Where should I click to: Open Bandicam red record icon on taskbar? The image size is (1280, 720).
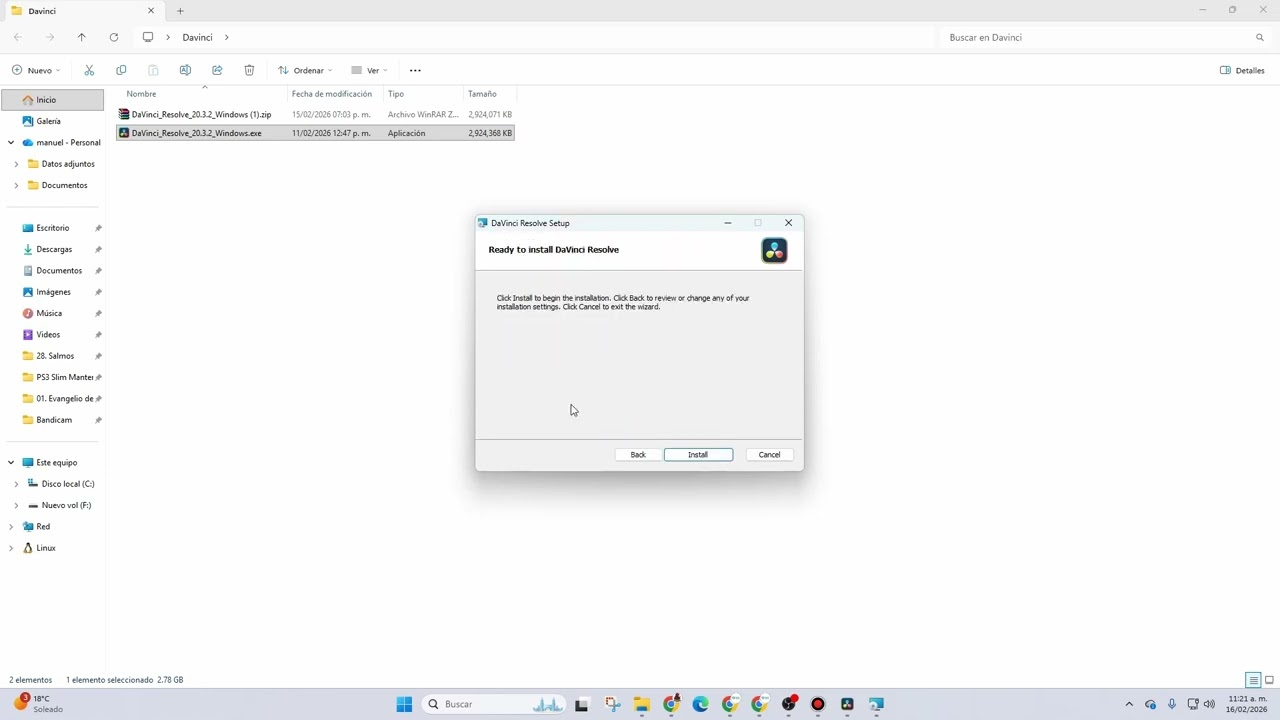tap(818, 704)
